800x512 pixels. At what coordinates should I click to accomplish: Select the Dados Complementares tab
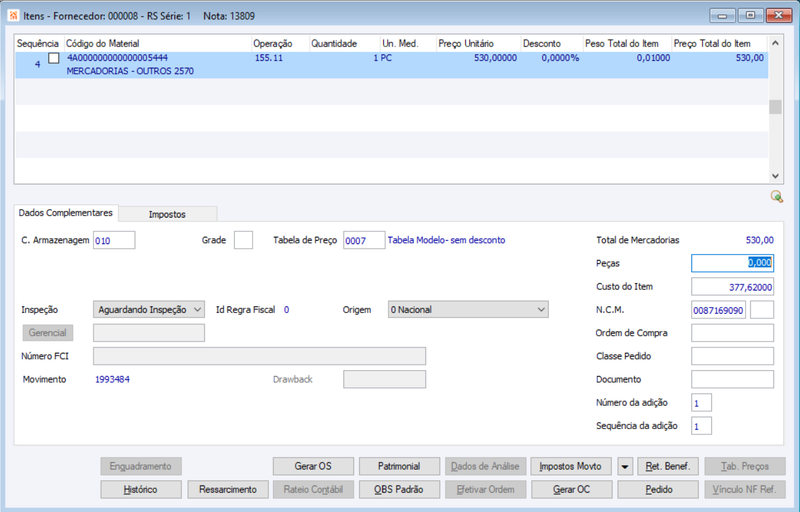click(x=66, y=213)
